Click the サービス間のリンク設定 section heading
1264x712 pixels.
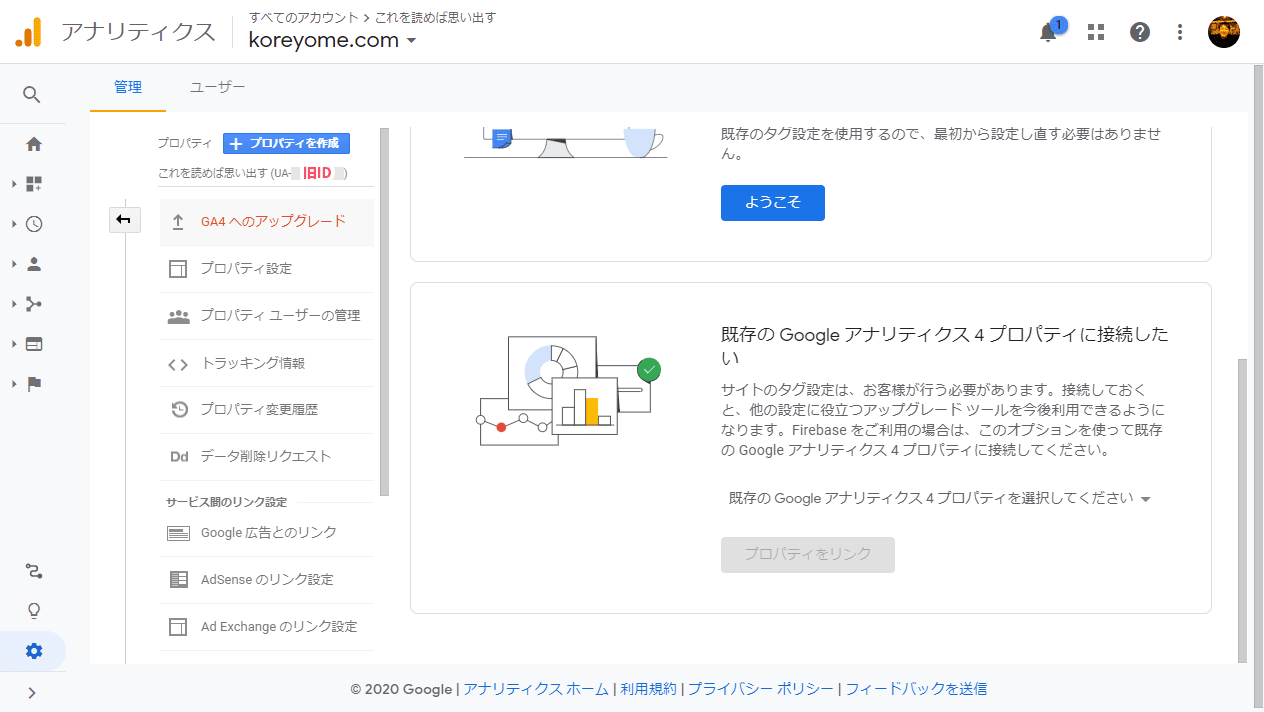(226, 502)
